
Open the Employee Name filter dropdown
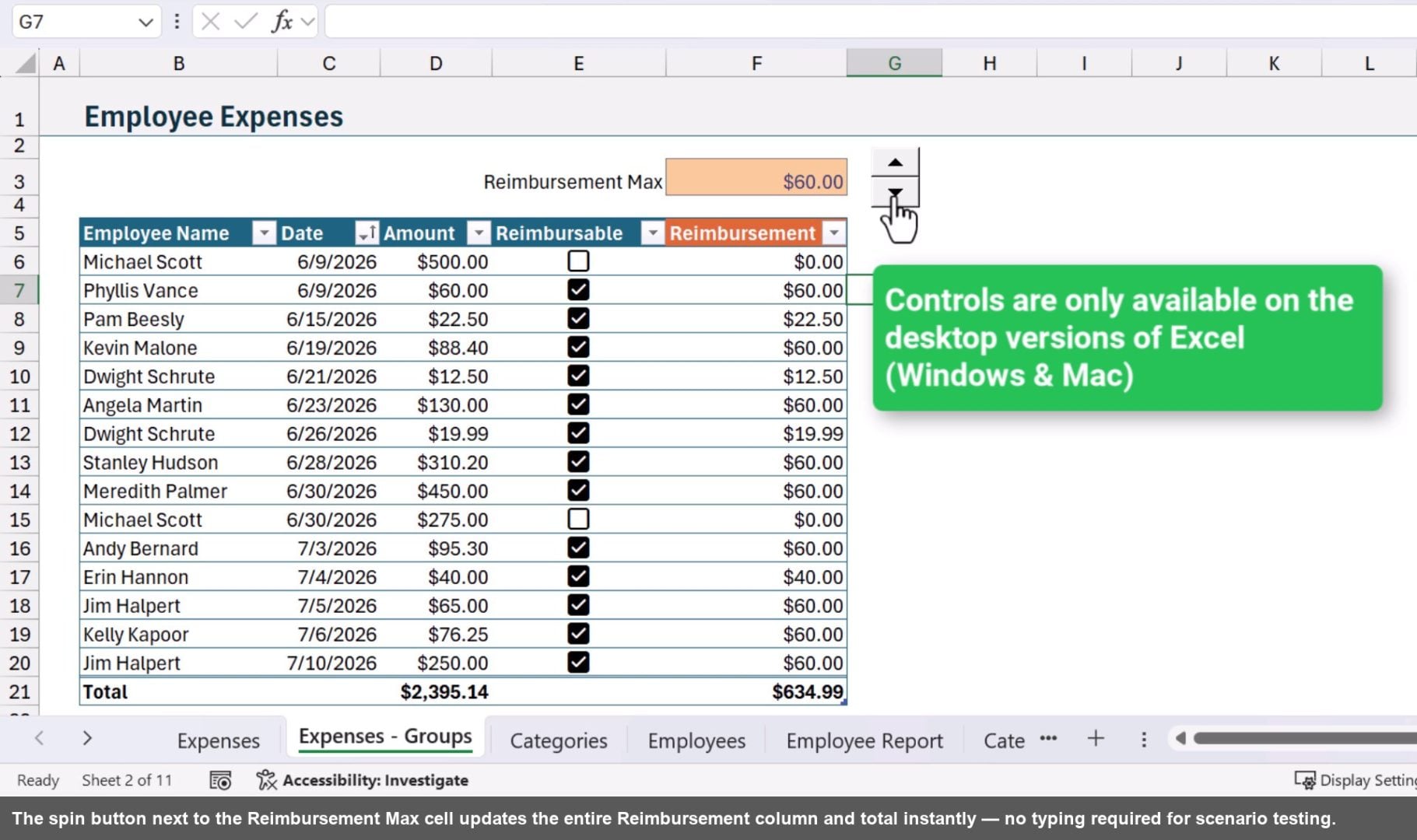(265, 233)
